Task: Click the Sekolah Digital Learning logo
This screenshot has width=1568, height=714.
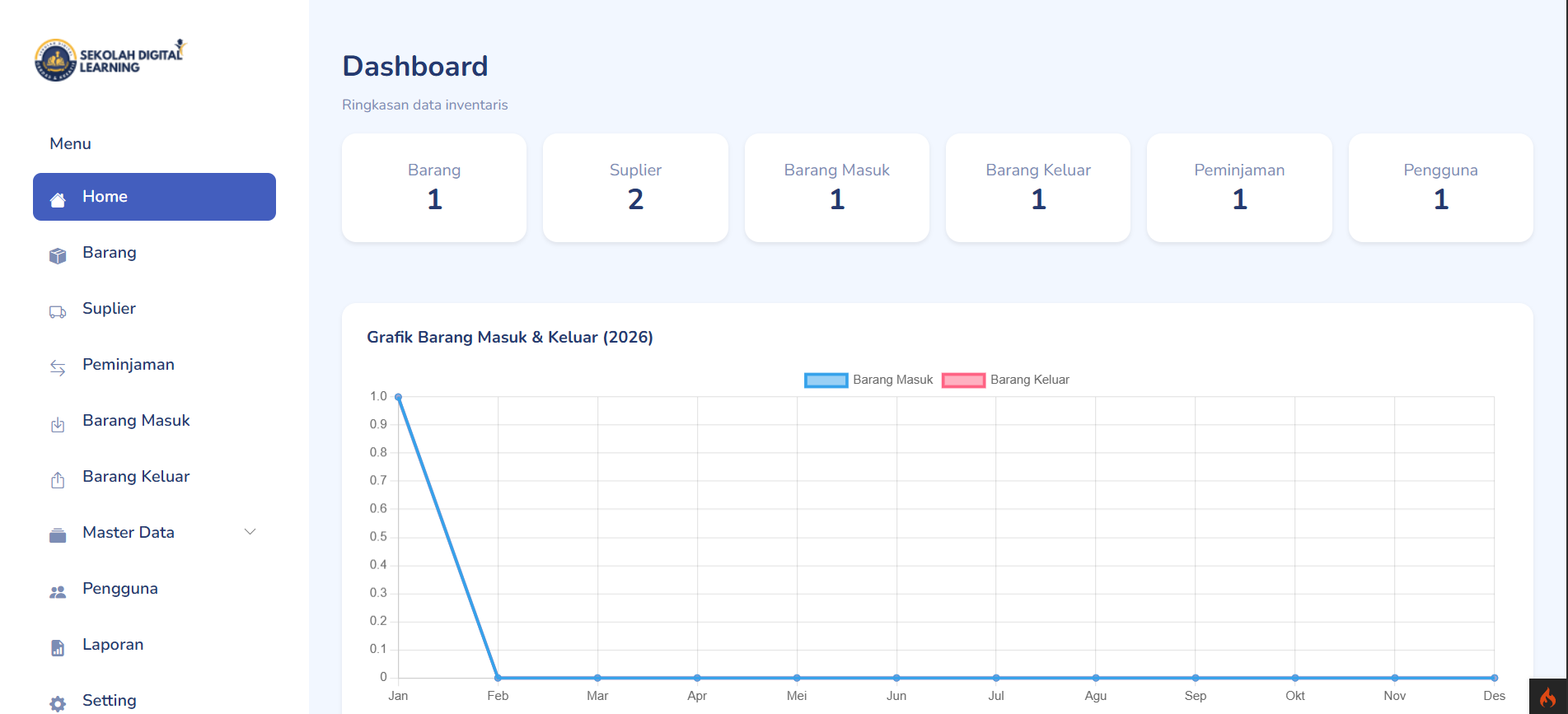Action: pos(111,60)
